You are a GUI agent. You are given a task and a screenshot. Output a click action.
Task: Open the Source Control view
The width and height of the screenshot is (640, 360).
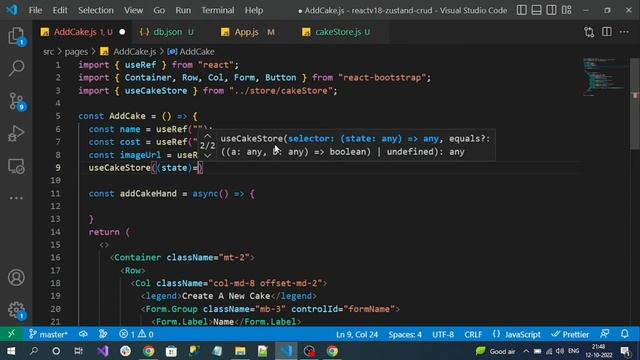click(x=16, y=101)
